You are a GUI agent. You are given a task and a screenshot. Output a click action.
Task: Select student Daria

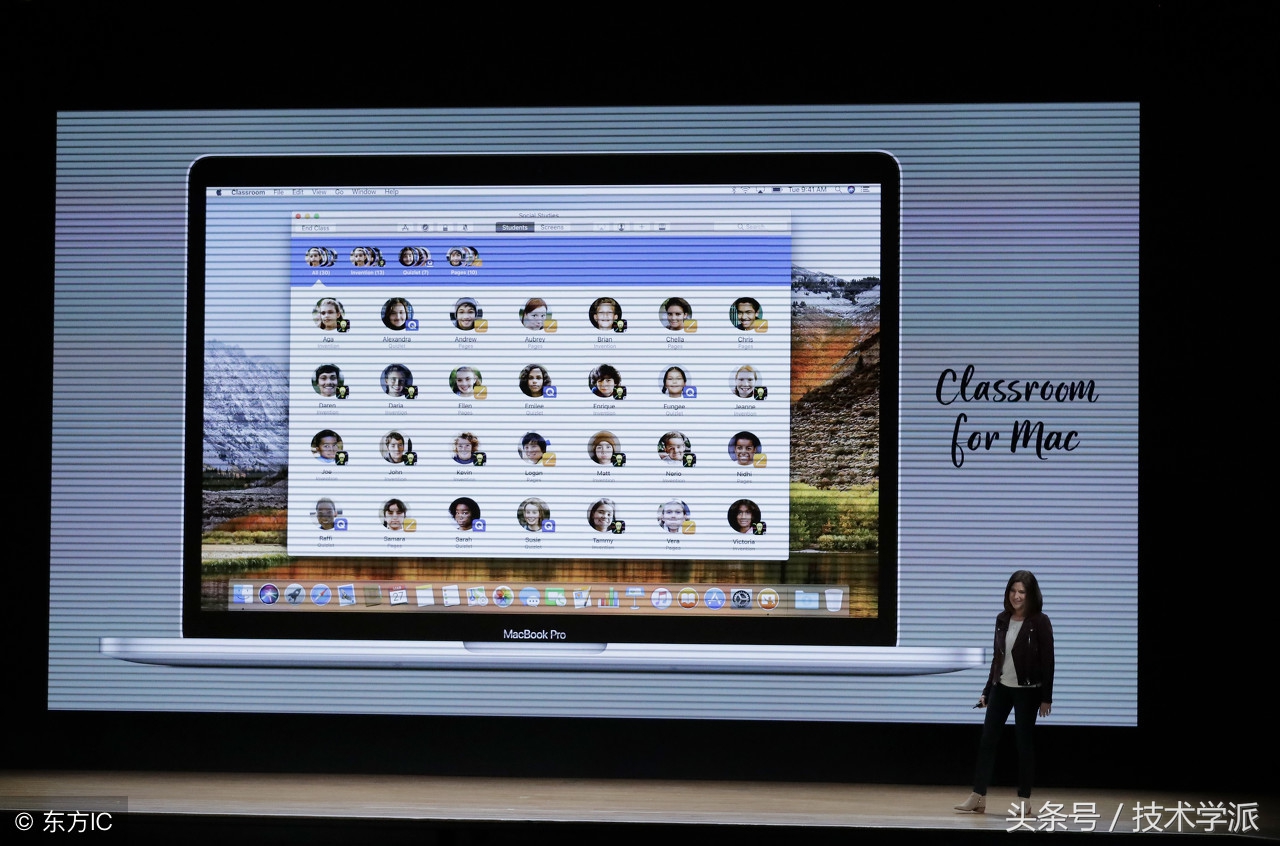[x=396, y=388]
